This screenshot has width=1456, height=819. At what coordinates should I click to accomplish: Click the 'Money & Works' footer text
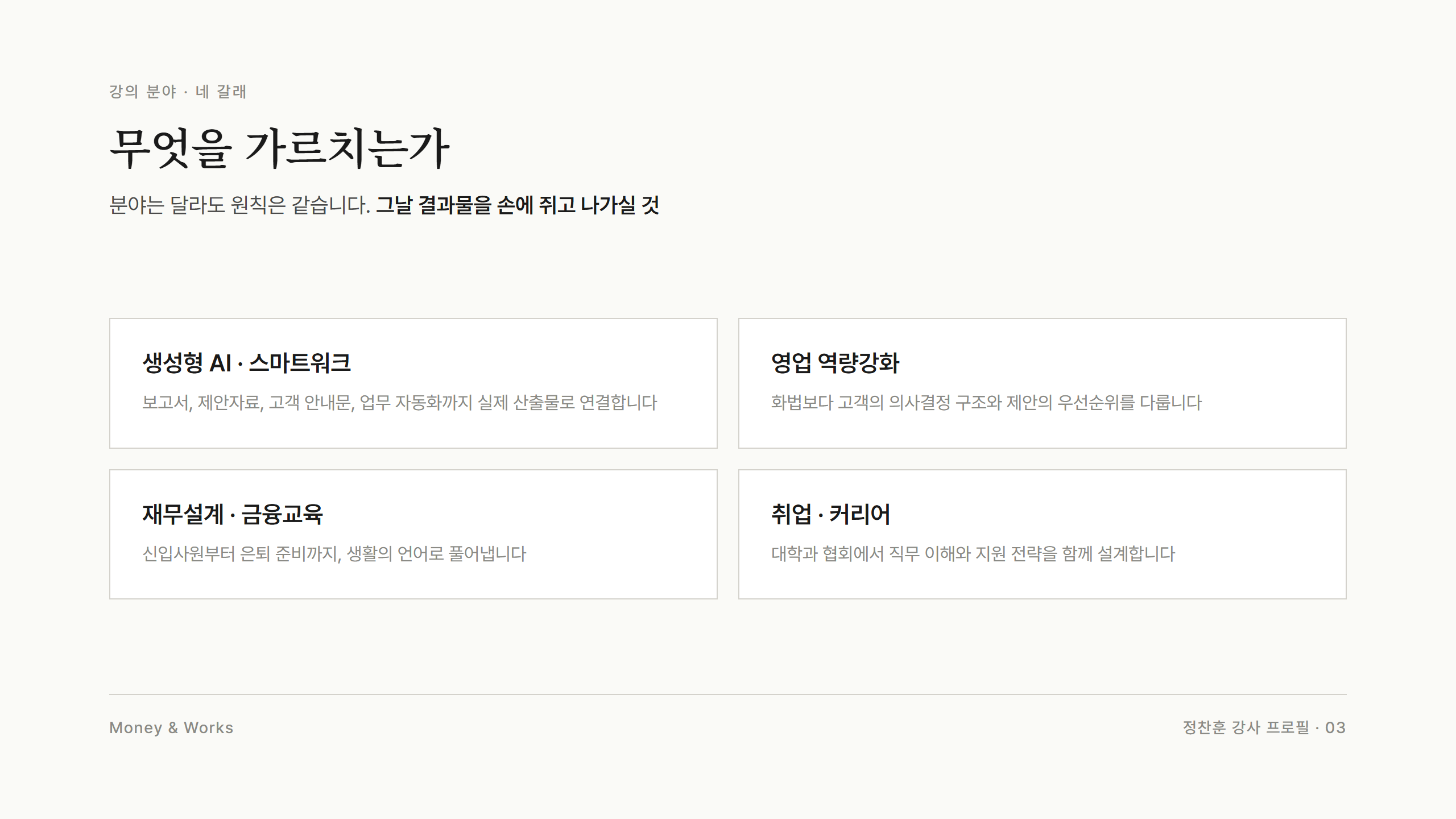coord(171,727)
